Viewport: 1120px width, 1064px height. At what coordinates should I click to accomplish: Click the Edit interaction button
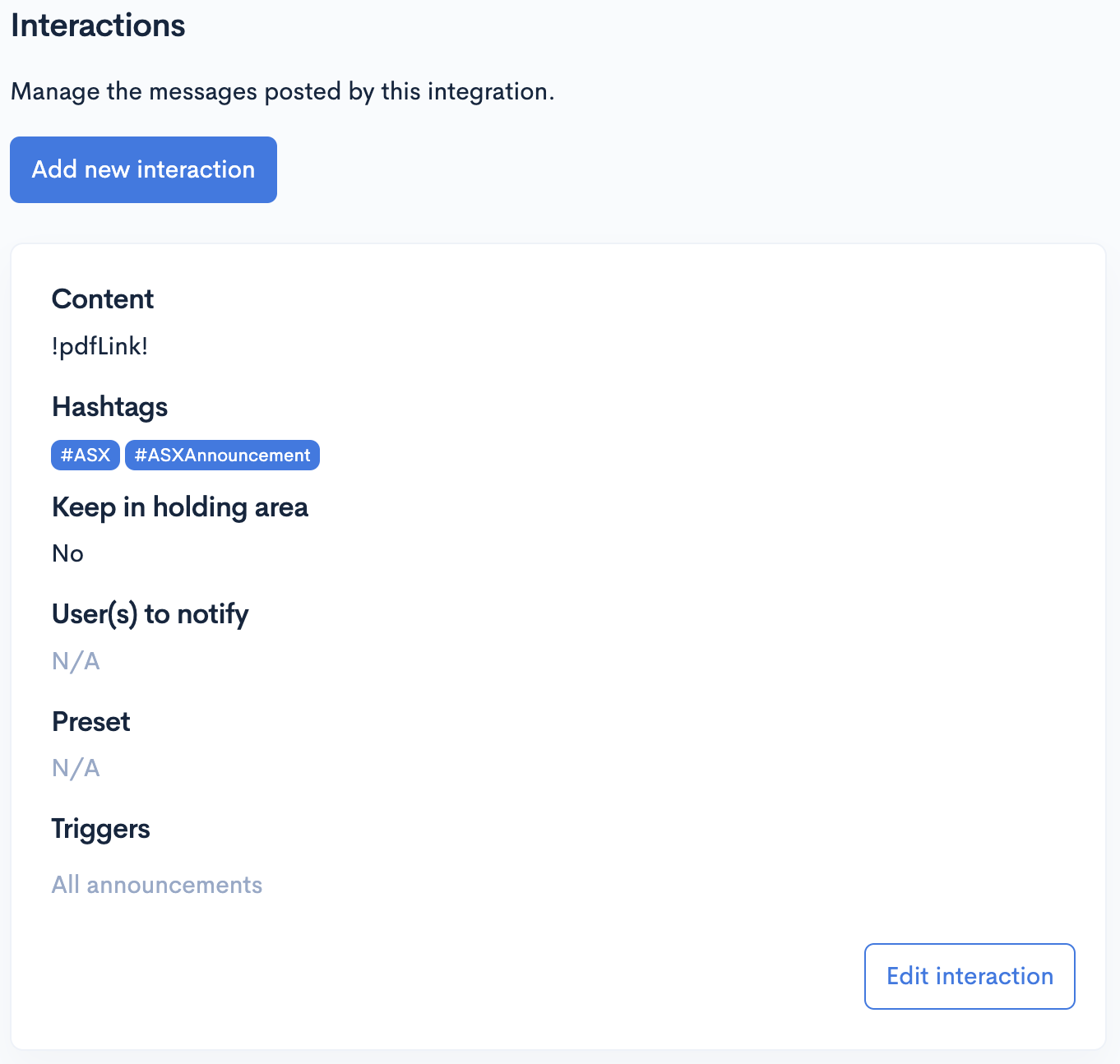pos(969,976)
